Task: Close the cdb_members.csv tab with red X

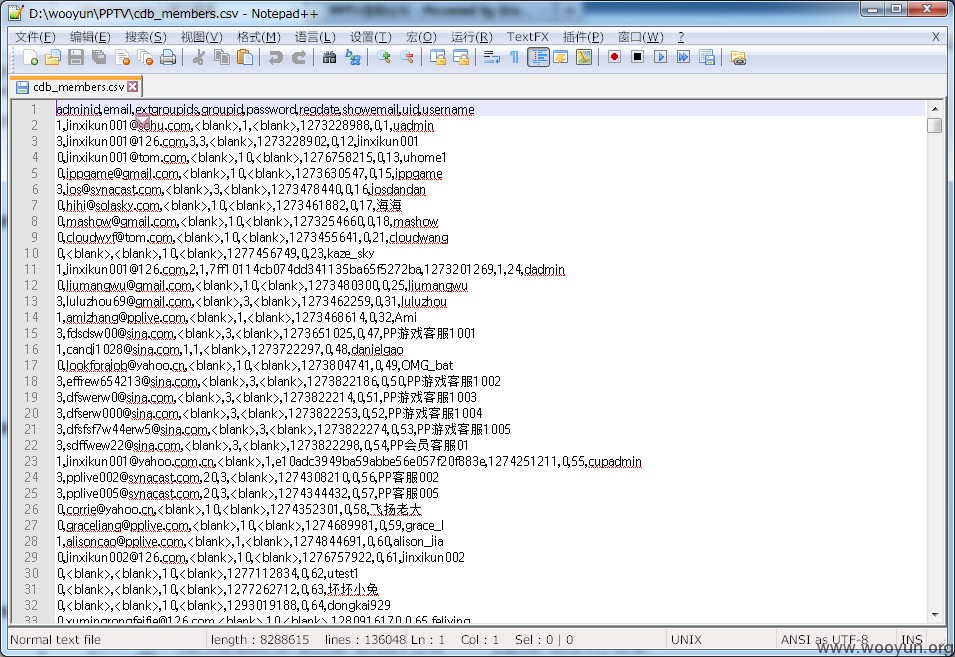Action: (132, 87)
